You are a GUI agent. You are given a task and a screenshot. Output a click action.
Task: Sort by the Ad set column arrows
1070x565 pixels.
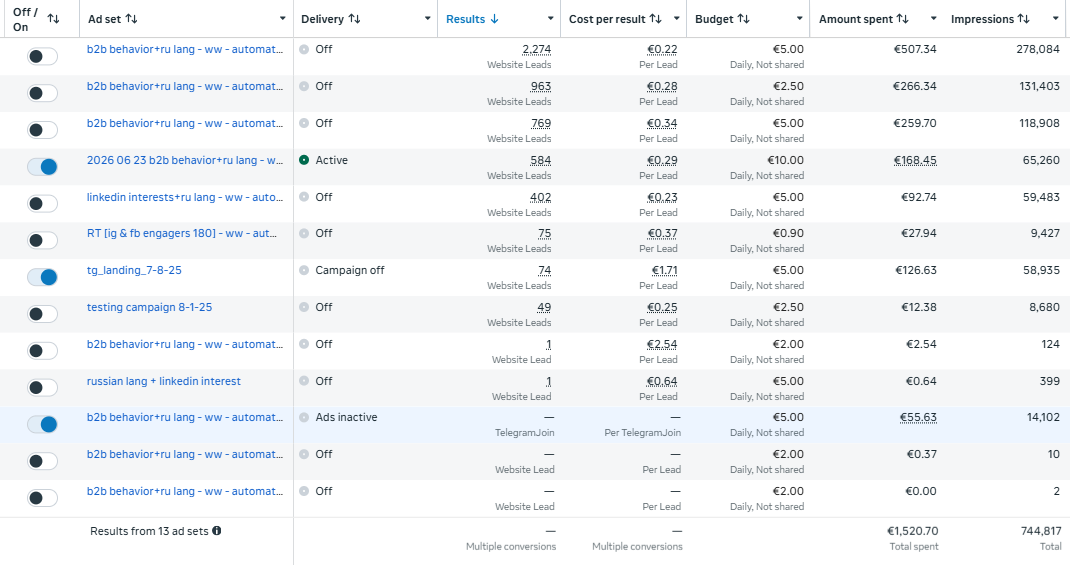[132, 19]
